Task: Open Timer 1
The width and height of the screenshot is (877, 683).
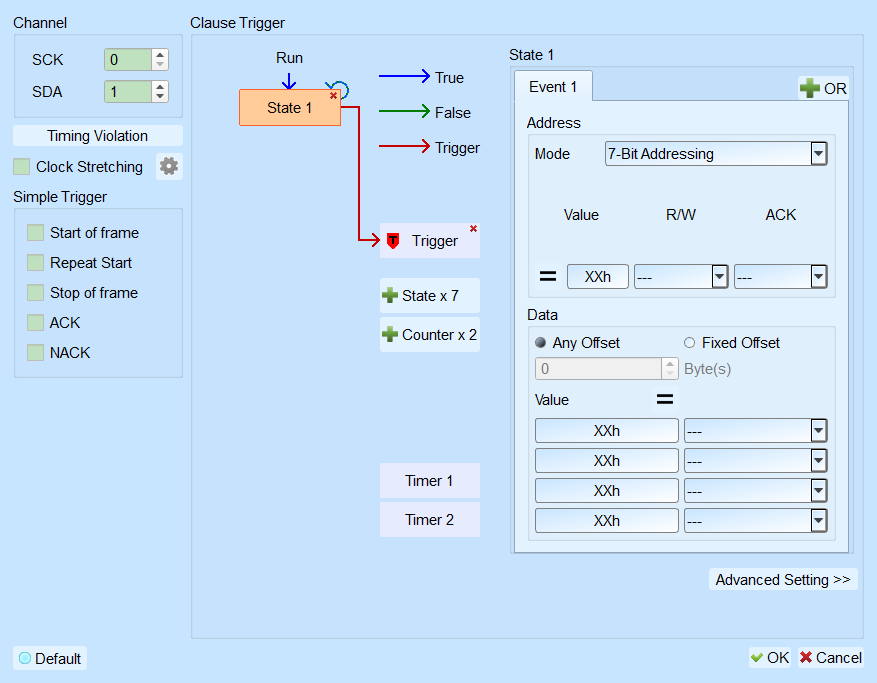Action: (x=430, y=481)
